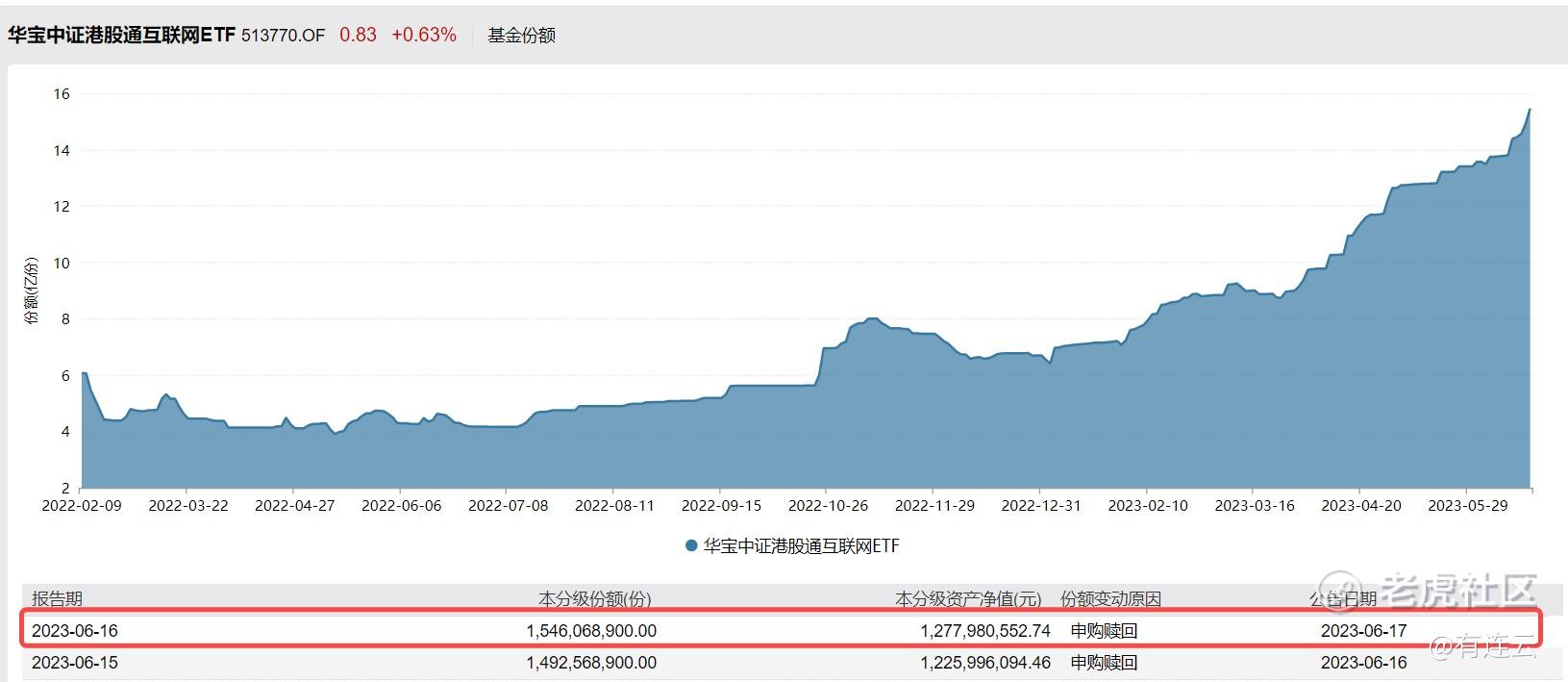
Task: Click the x-axis date 2023-05-29
Action: [1468, 506]
